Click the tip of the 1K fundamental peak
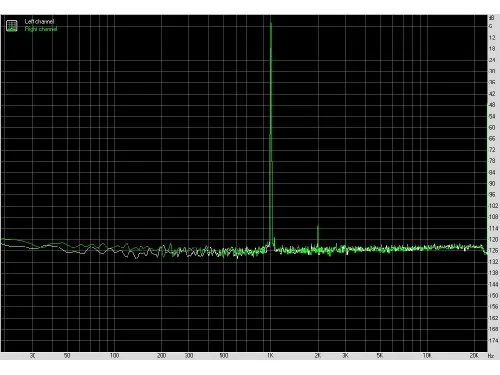Viewport: 500px width, 375px height. pyautogui.click(x=271, y=23)
